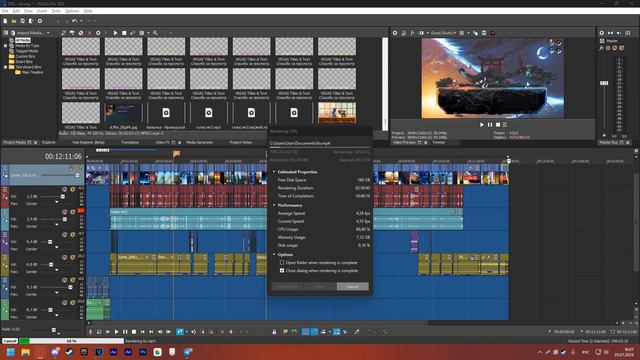The image size is (640, 360).
Task: Create a new project from main toolbar
Action: click(5, 21)
